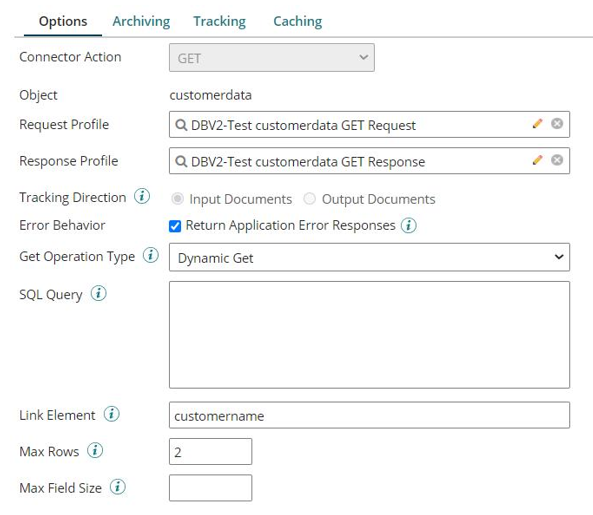Clear Response Profile with remove icon
593x515 pixels.
pos(557,160)
